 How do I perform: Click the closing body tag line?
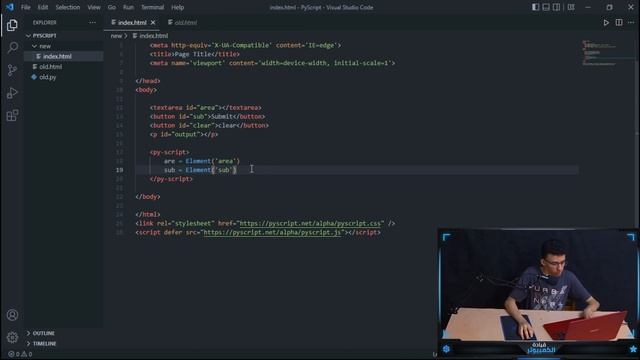(x=148, y=197)
